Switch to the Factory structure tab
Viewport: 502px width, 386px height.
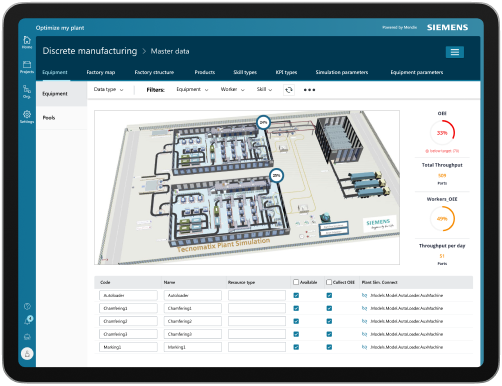tap(154, 72)
